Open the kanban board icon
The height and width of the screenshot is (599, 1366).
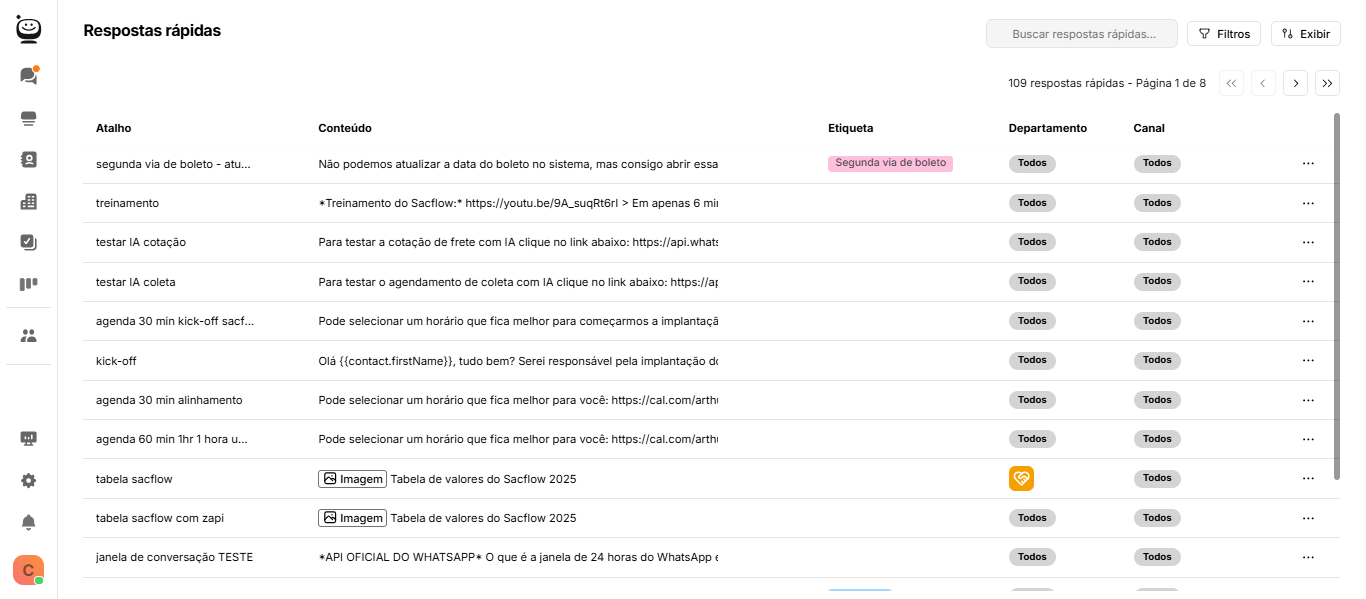pyautogui.click(x=28, y=284)
